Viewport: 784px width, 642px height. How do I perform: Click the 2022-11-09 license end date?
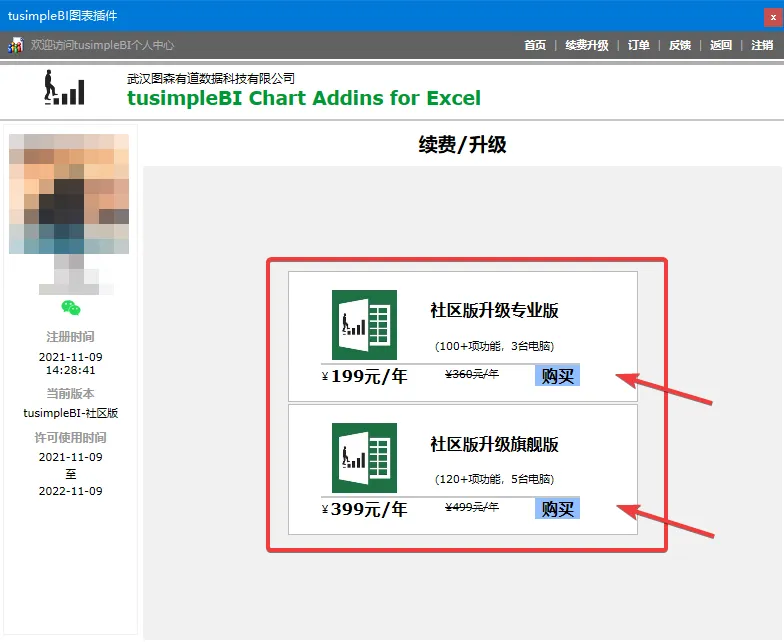pyautogui.click(x=70, y=491)
